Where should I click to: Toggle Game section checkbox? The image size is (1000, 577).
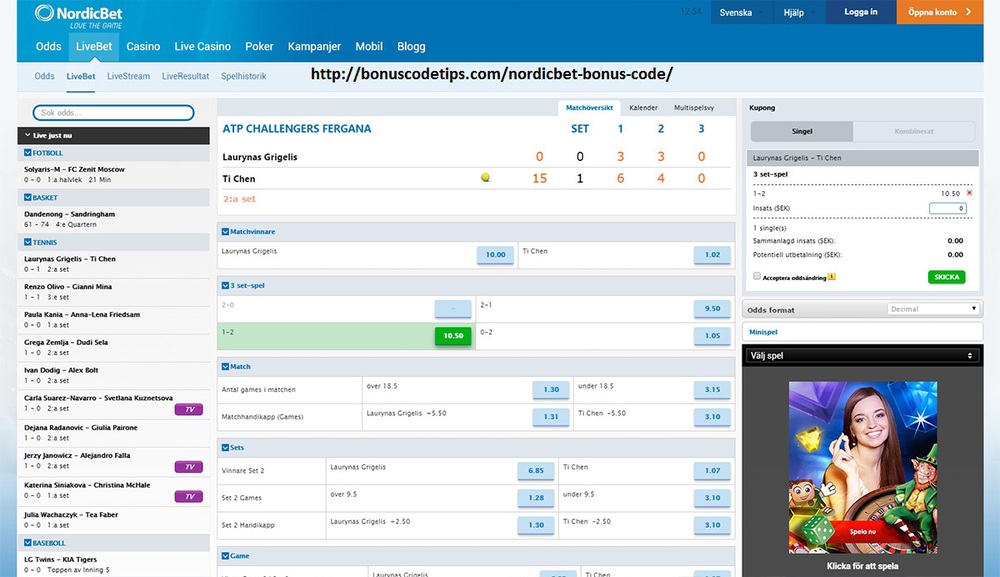[225, 556]
